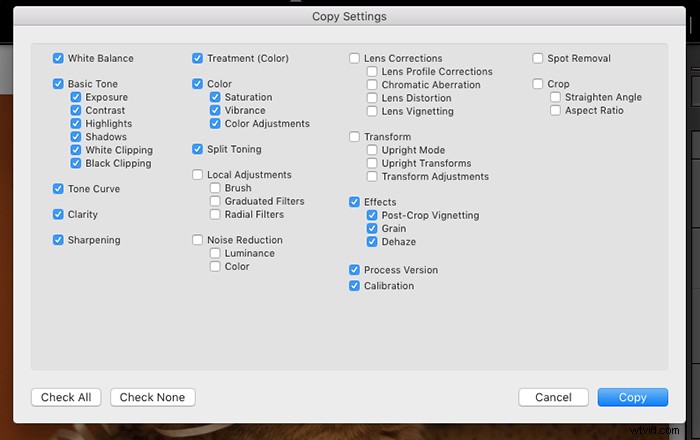Uncheck the White Balance checkbox
Viewport: 700px width, 440px height.
tap(58, 59)
